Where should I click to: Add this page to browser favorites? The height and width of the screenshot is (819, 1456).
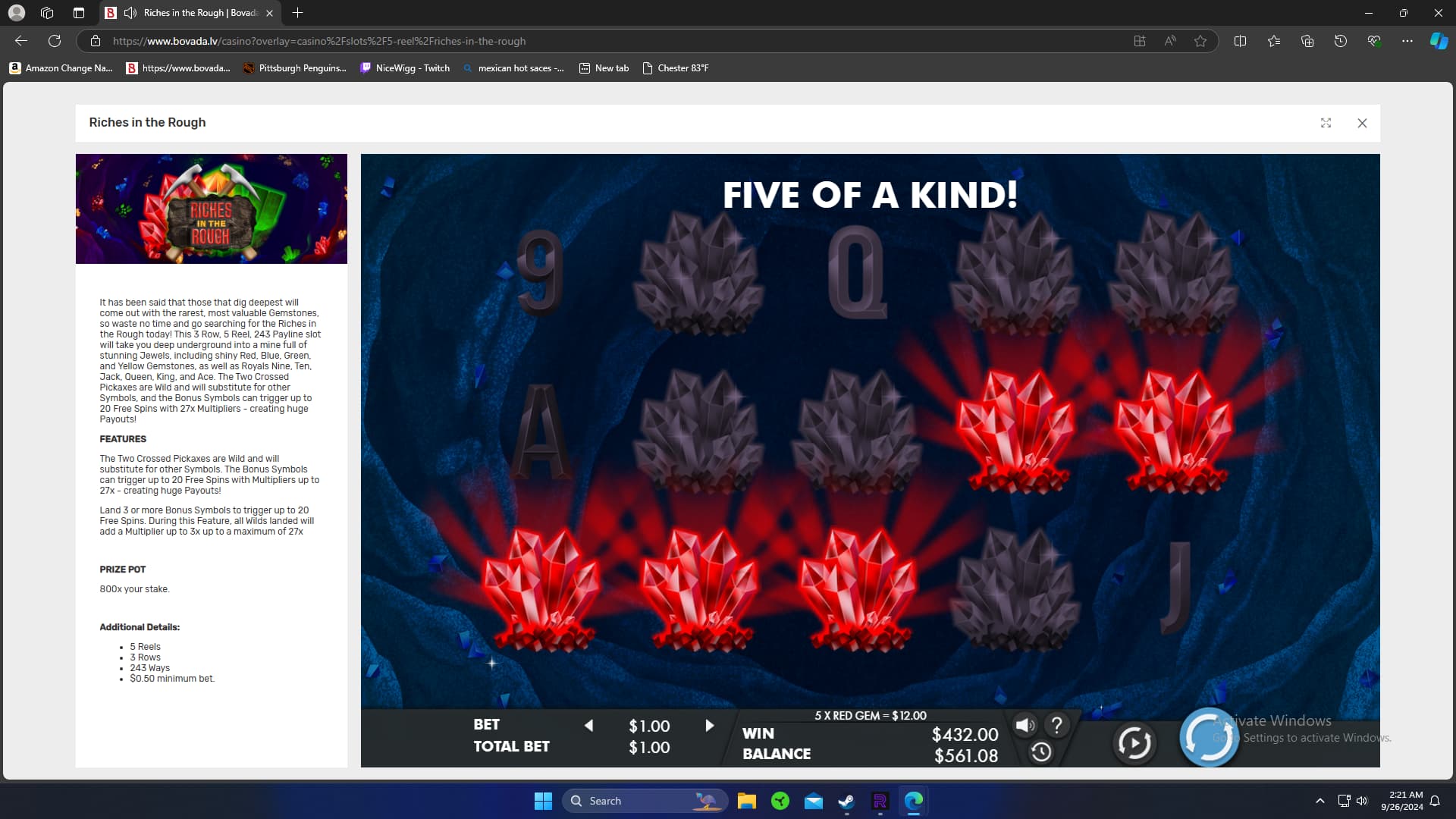click(x=1200, y=41)
